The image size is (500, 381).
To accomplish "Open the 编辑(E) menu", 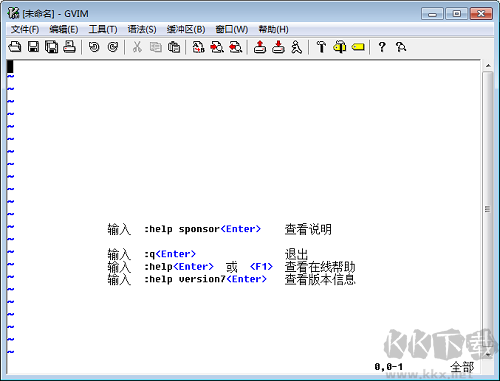I will tap(64, 29).
